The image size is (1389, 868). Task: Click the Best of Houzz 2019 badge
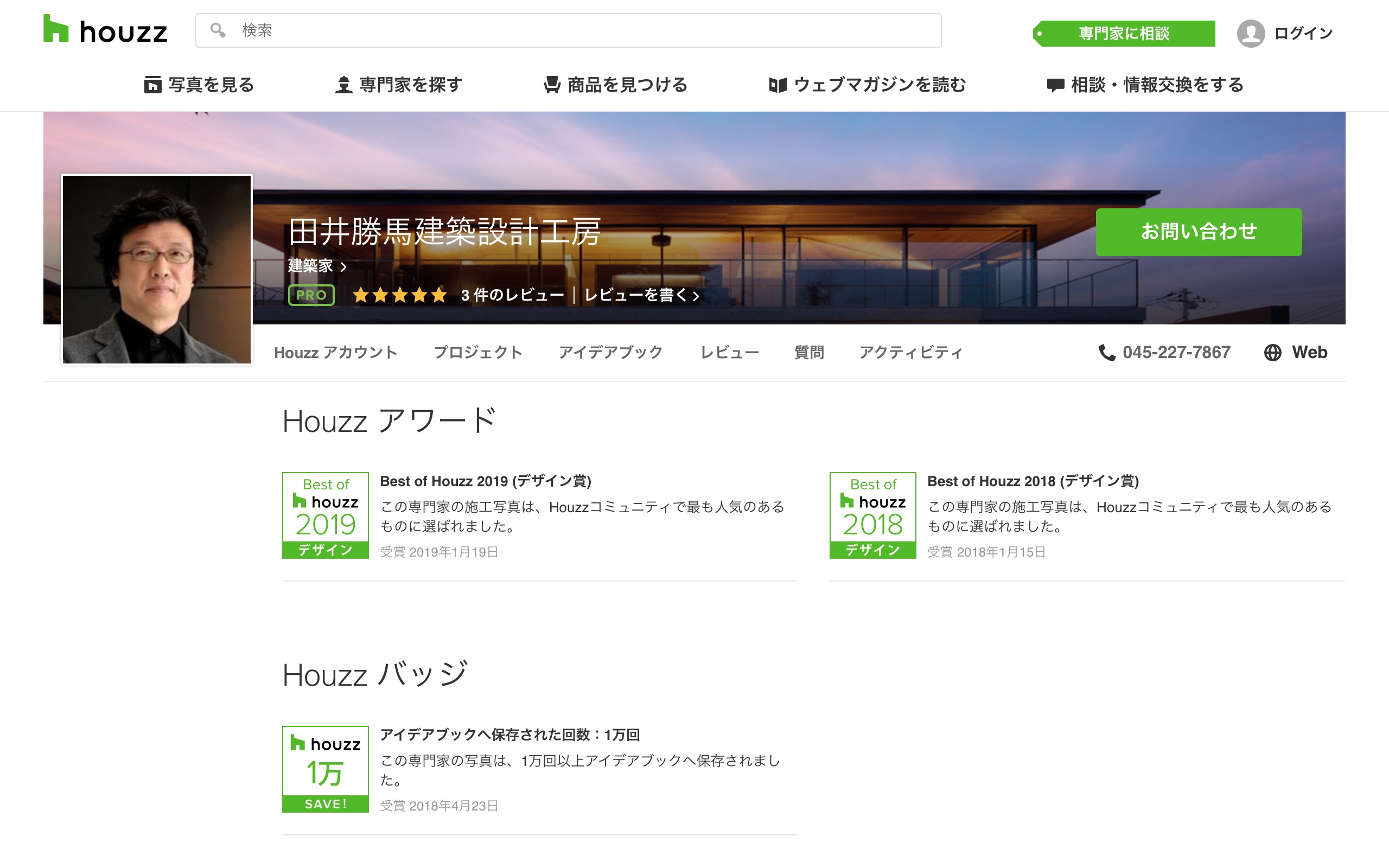[x=326, y=515]
